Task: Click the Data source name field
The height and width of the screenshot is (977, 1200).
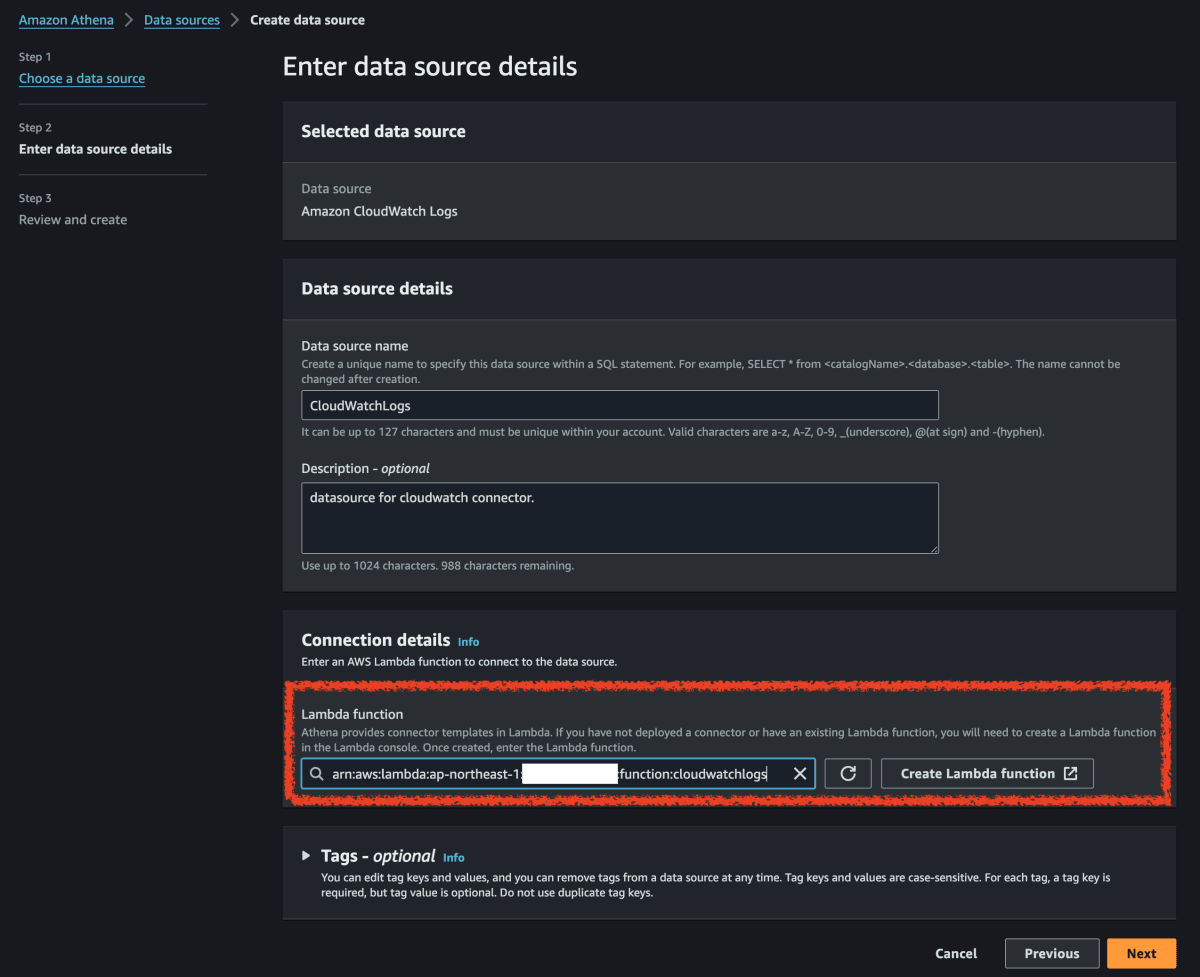Action: tap(620, 405)
